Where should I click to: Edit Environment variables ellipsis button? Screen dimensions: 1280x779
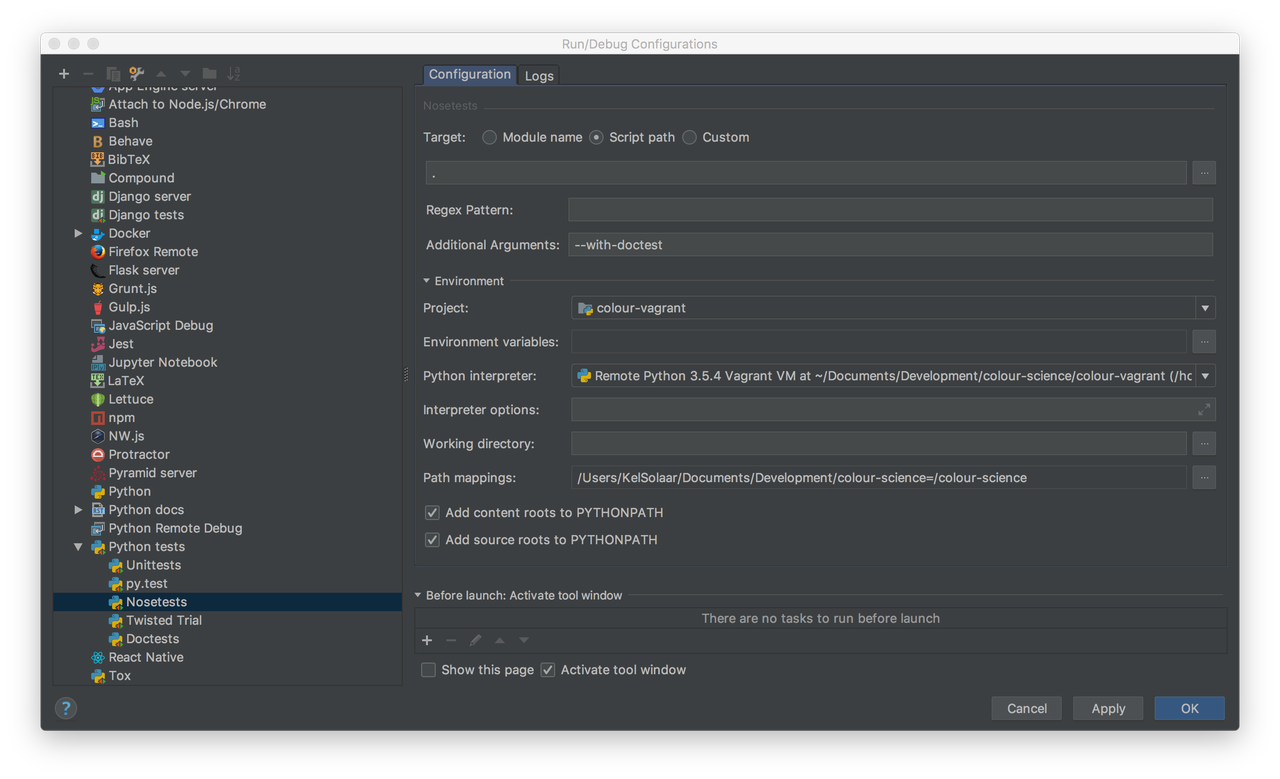[1204, 342]
